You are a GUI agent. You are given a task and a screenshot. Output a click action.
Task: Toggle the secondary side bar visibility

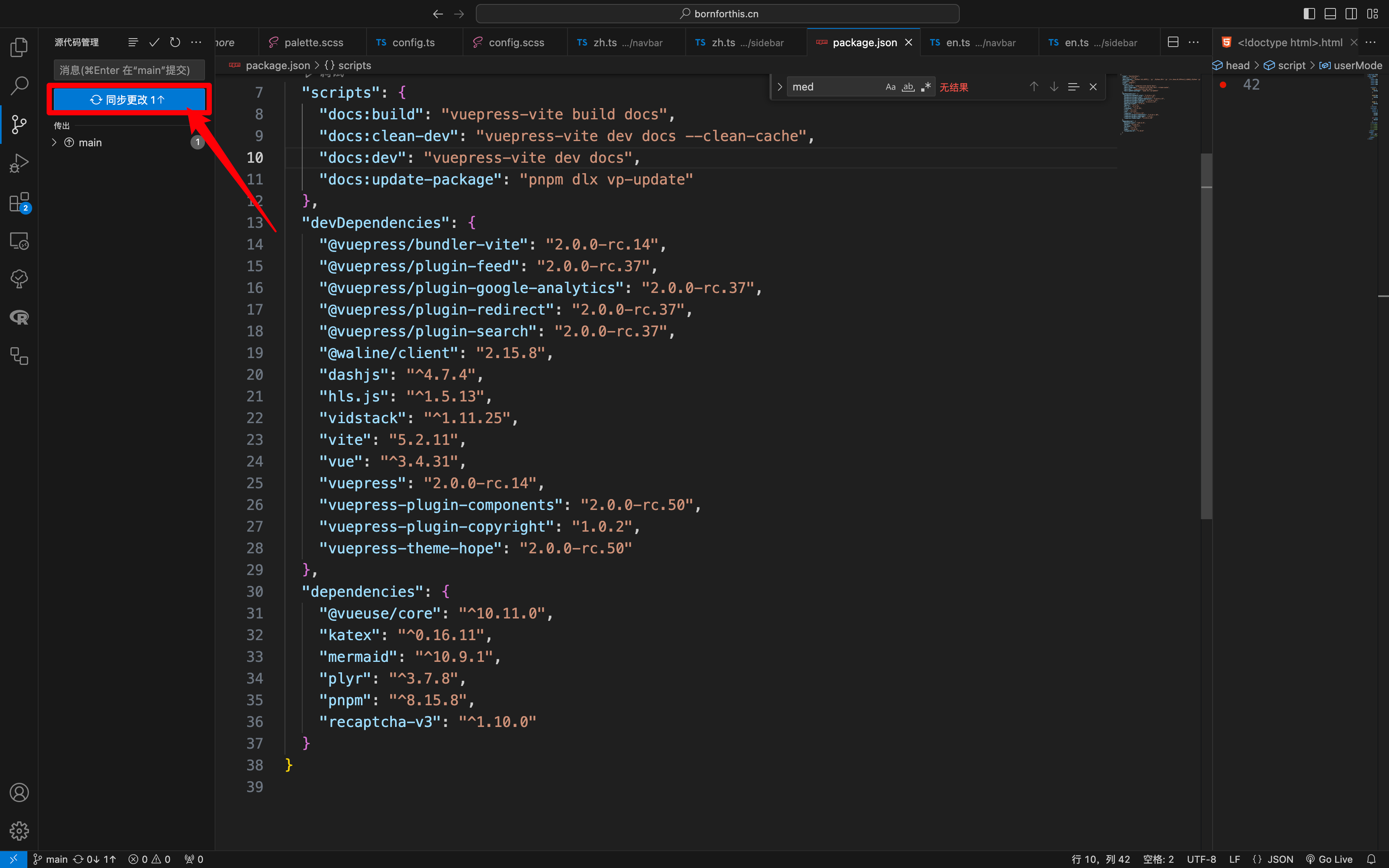pyautogui.click(x=1351, y=14)
